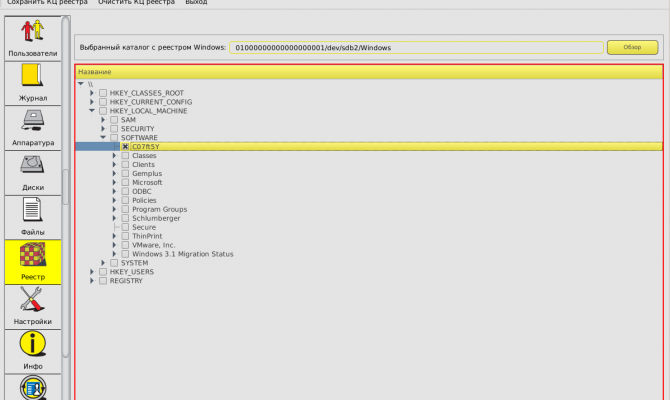This screenshot has height=400, width=670.
Task: Open the Диски disk icon
Action: (x=32, y=165)
